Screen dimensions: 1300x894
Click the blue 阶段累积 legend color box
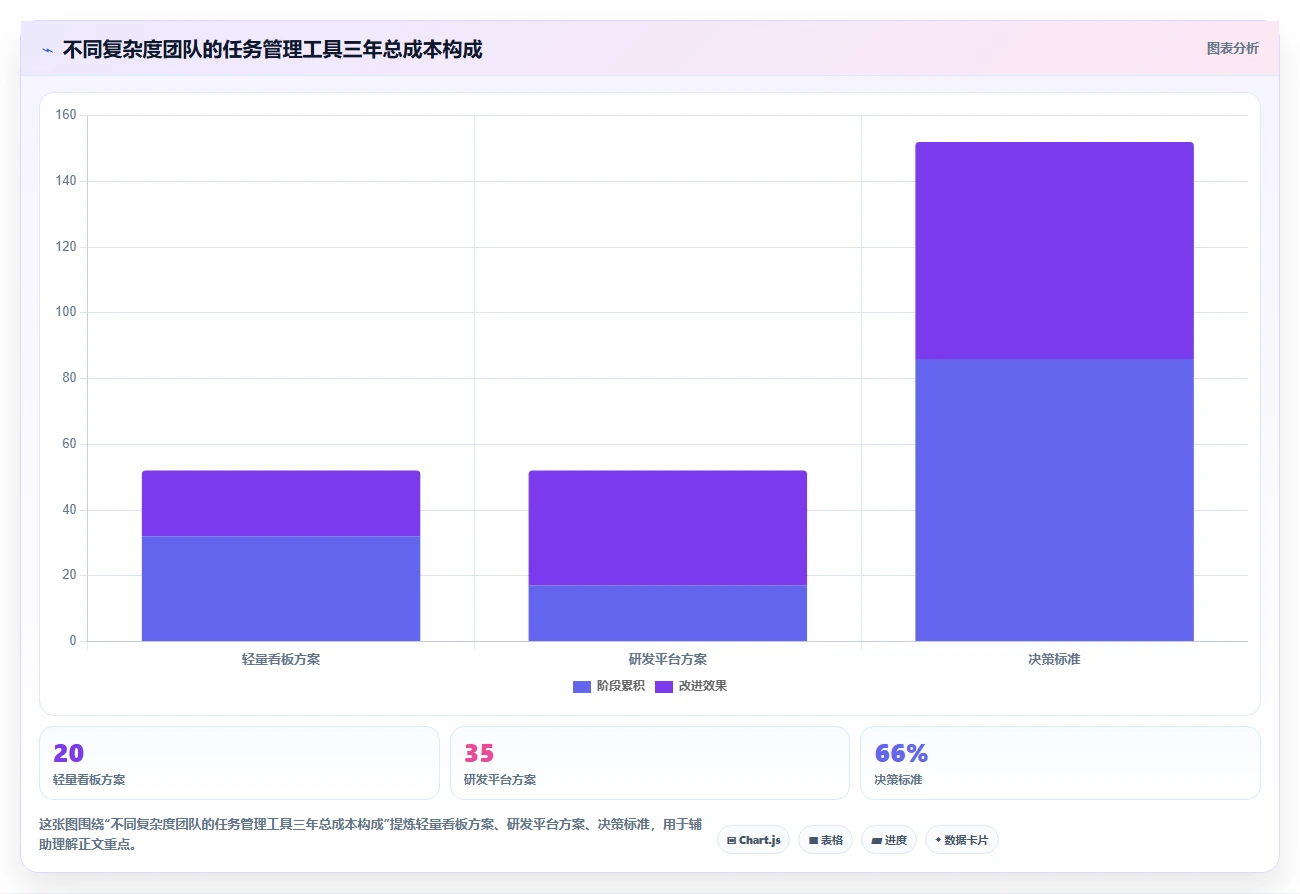click(x=582, y=687)
